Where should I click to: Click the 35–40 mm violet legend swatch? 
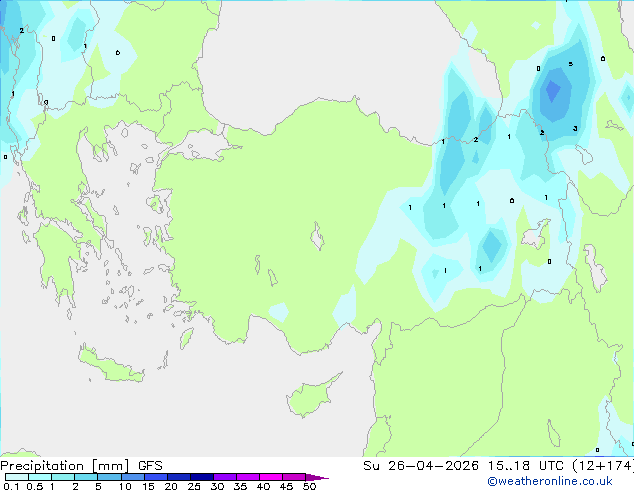(x=247, y=477)
